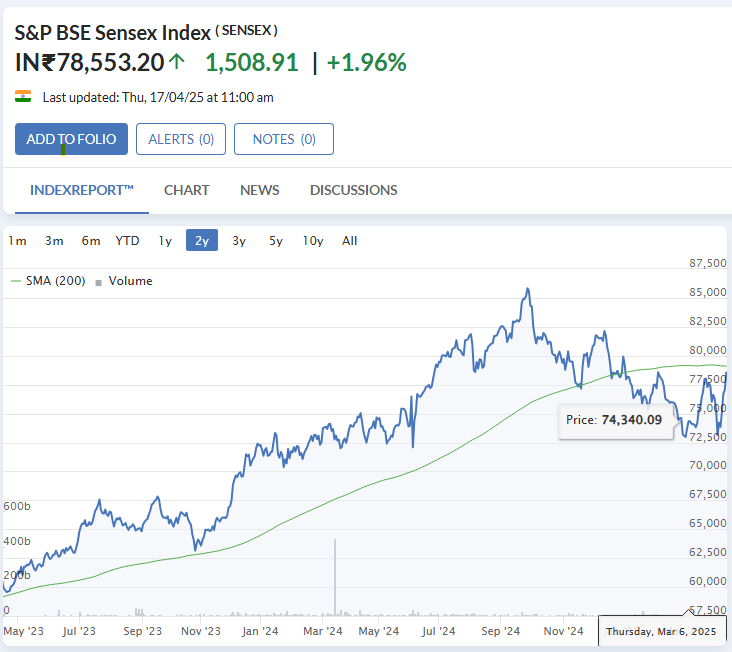The image size is (732, 652).
Task: Switch to the INDEXREPORT tab
Action: click(x=82, y=190)
